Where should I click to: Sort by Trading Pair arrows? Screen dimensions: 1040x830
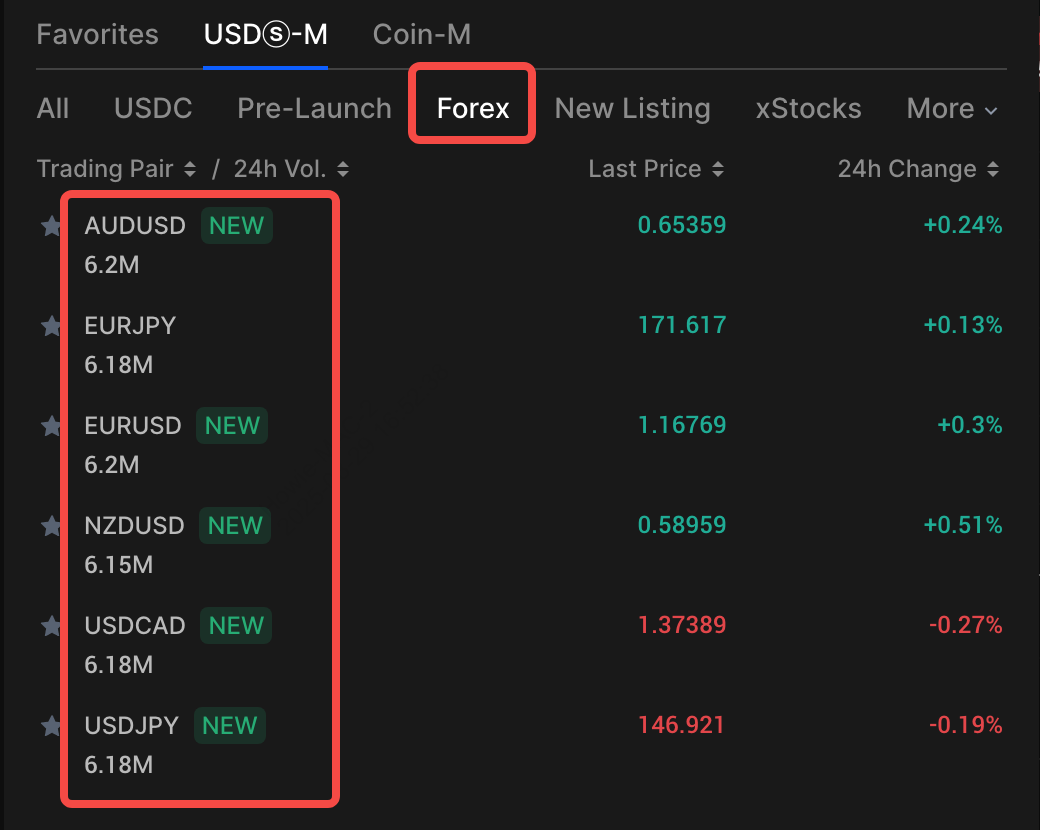190,170
